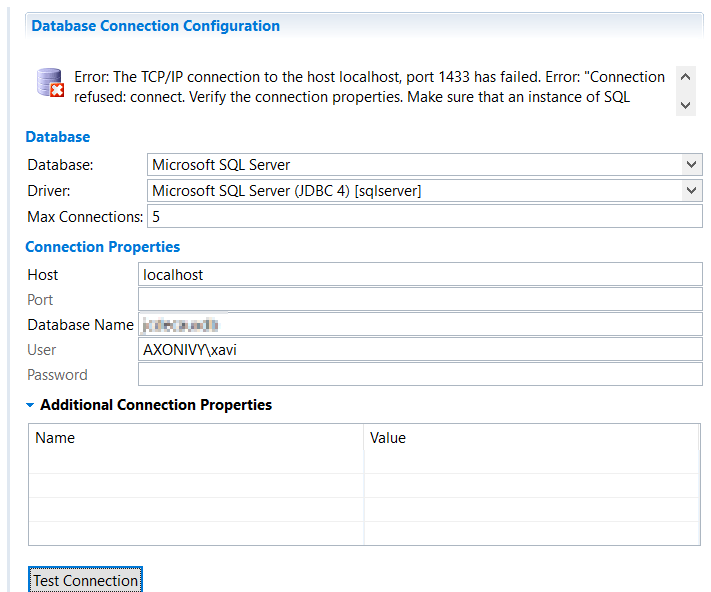Click the database error icon
This screenshot has width=711, height=592.
(50, 84)
